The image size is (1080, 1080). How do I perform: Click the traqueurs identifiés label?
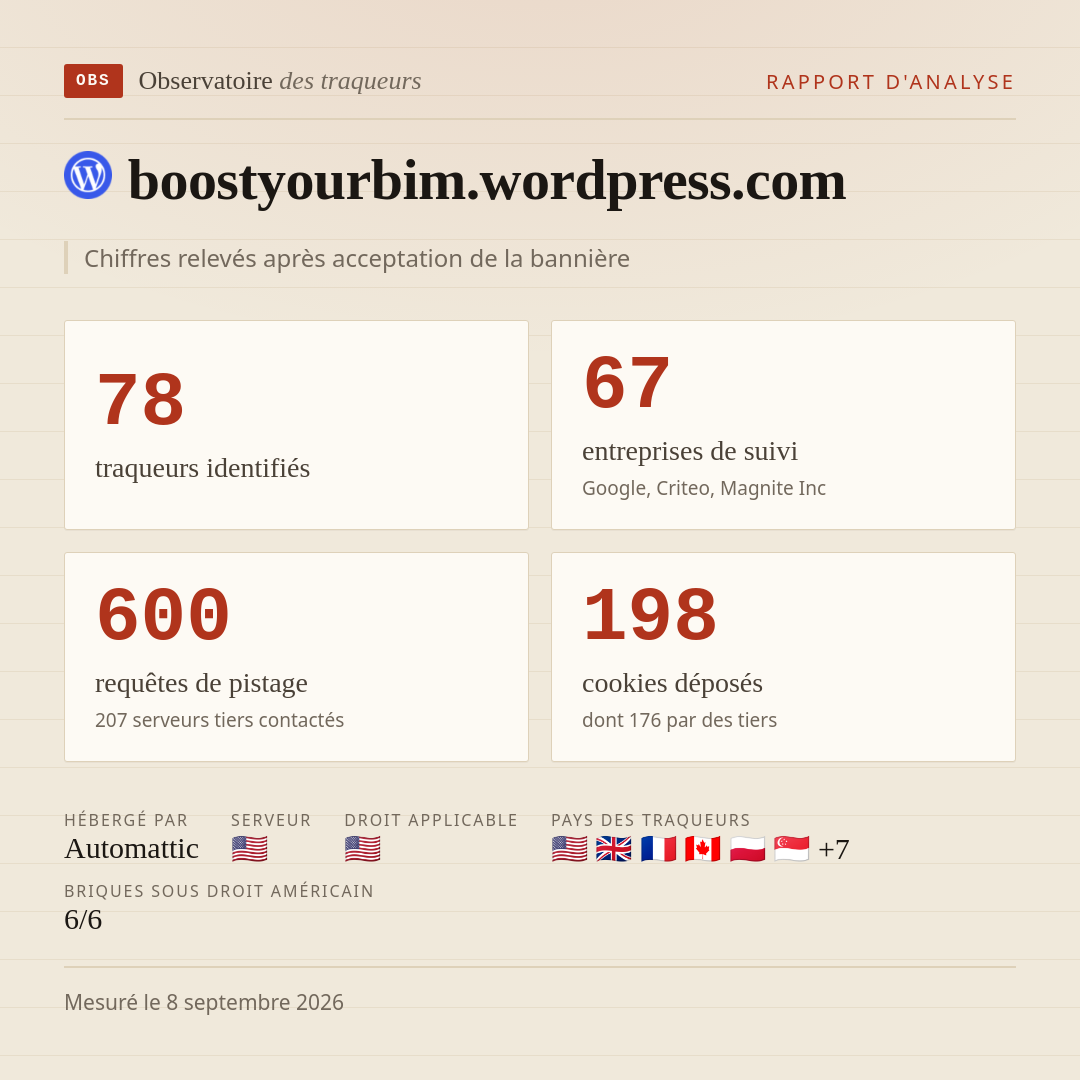[x=202, y=468]
